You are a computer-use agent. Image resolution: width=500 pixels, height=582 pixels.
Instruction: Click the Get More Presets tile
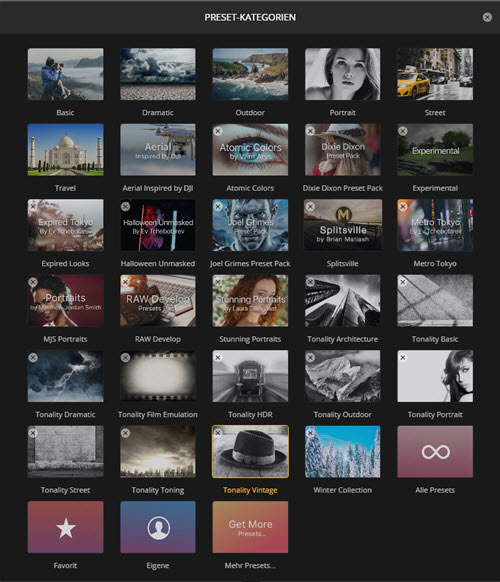[250, 527]
